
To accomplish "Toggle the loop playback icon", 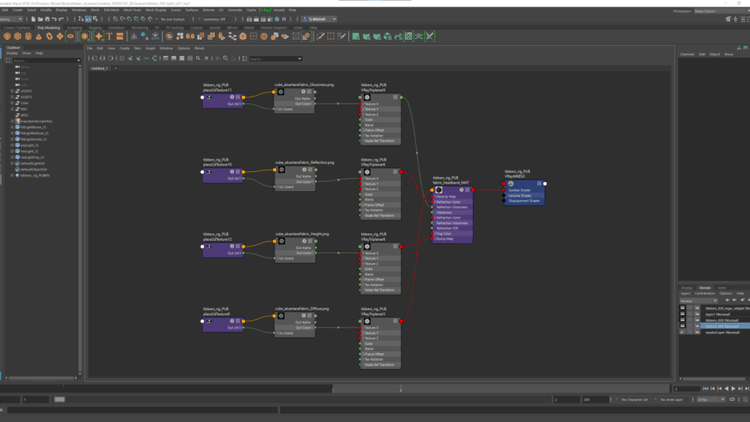I will [732, 400].
